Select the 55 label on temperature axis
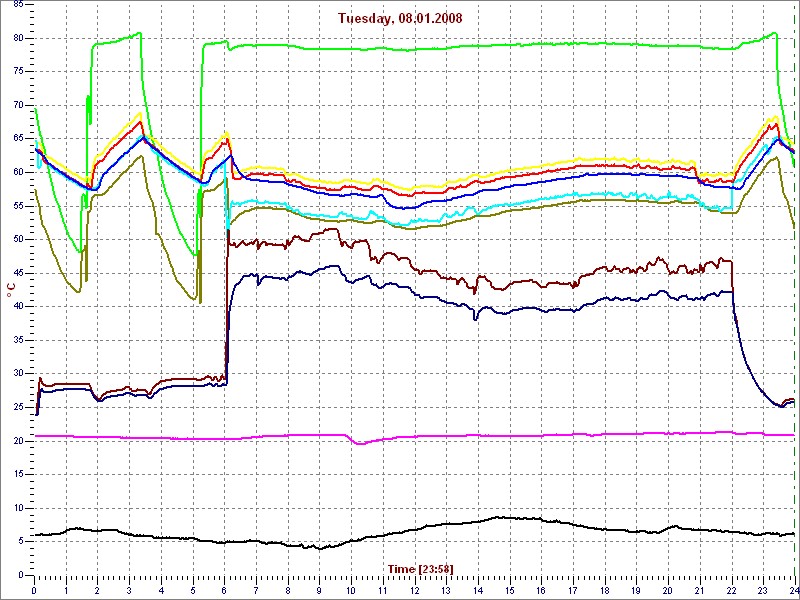Screen dimensions: 800x600 click(x=17, y=206)
